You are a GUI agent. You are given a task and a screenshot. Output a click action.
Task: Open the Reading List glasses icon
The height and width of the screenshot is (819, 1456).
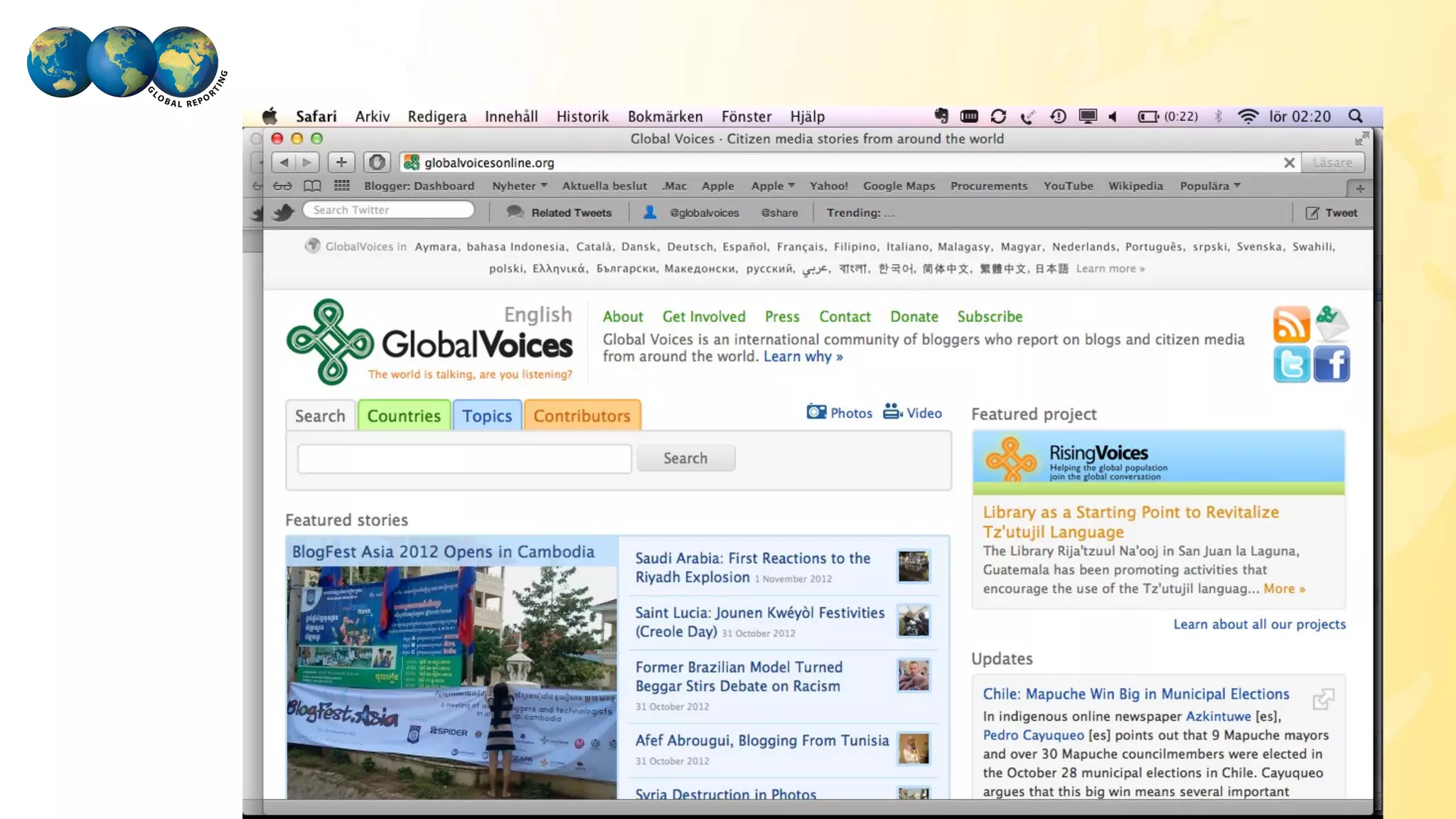point(282,186)
